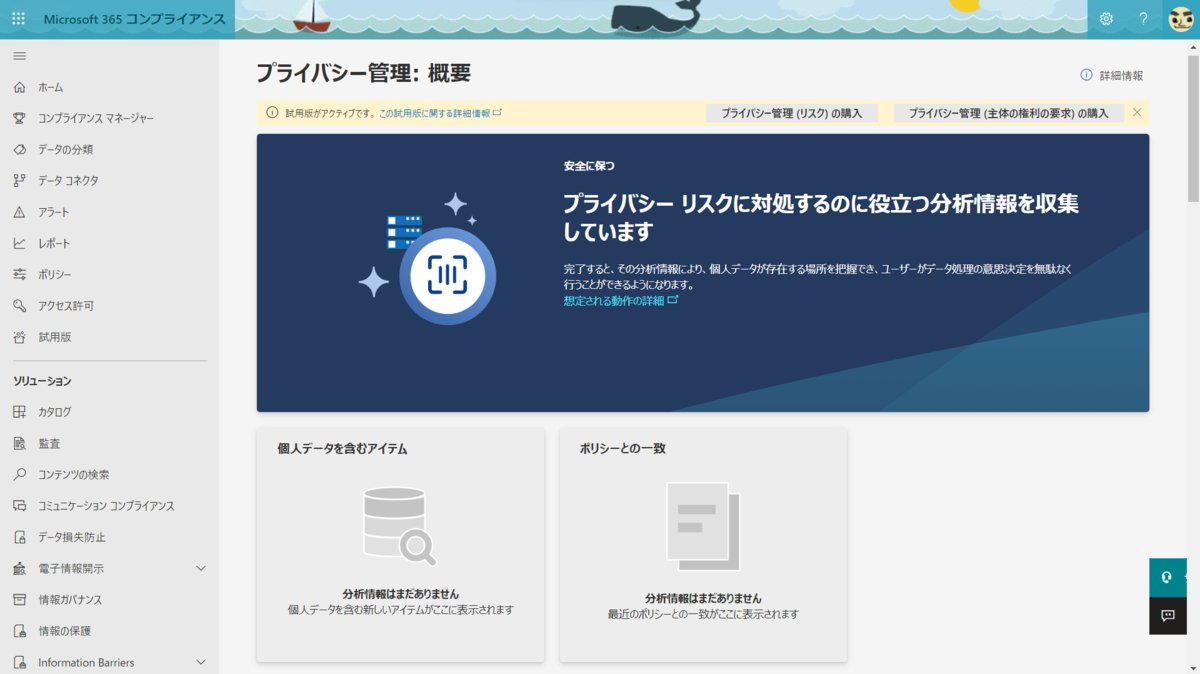Click the 試用版 gift icon
Image resolution: width=1200 pixels, height=674 pixels.
coord(19,337)
